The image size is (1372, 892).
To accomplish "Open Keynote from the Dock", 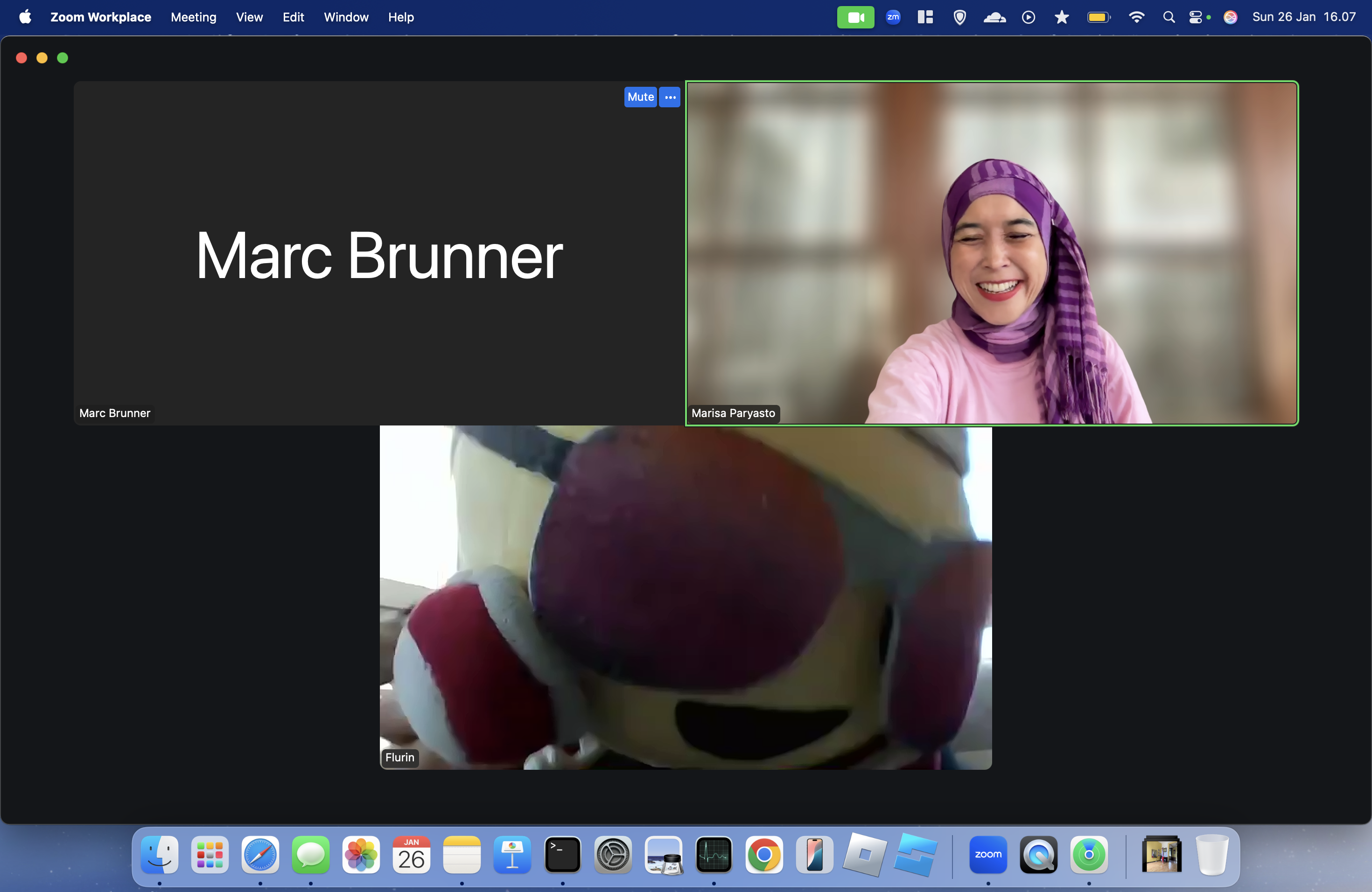I will tap(512, 855).
